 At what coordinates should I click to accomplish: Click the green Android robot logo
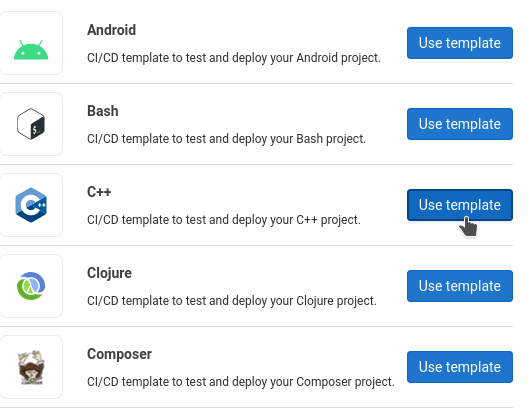click(x=31, y=50)
